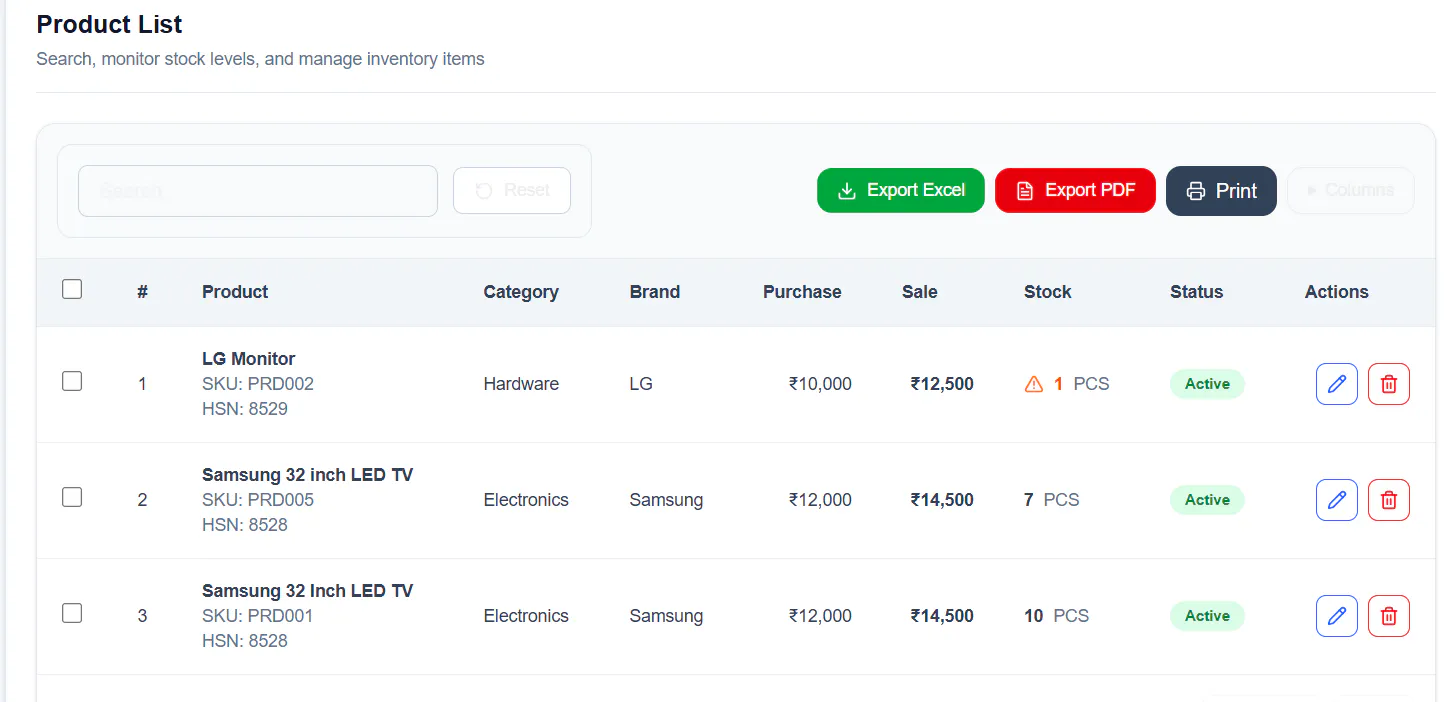Delete product with SKU PRD001
Image resolution: width=1455 pixels, height=702 pixels.
coord(1388,616)
